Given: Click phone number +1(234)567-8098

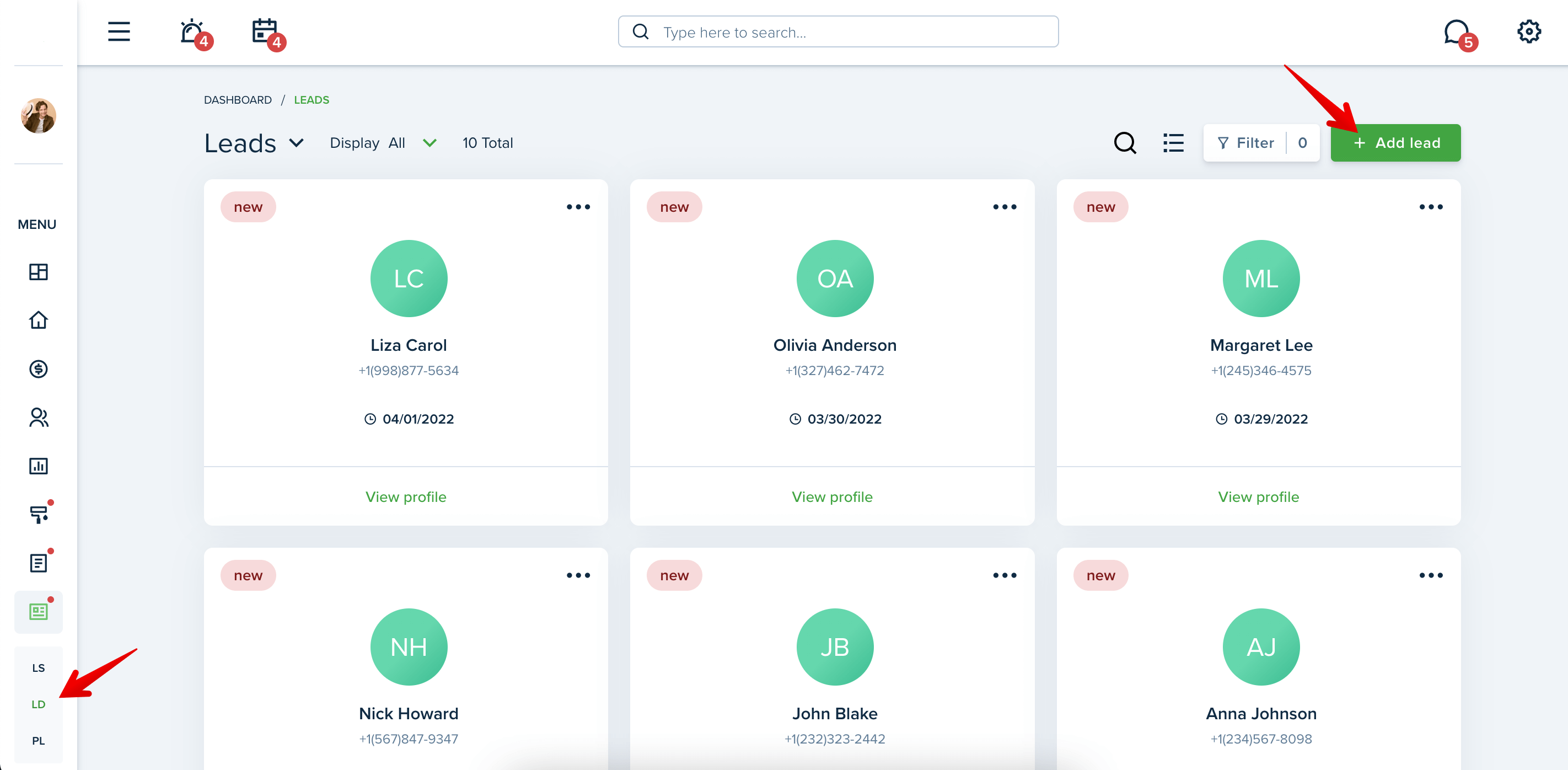Looking at the screenshot, I should pyautogui.click(x=1261, y=739).
